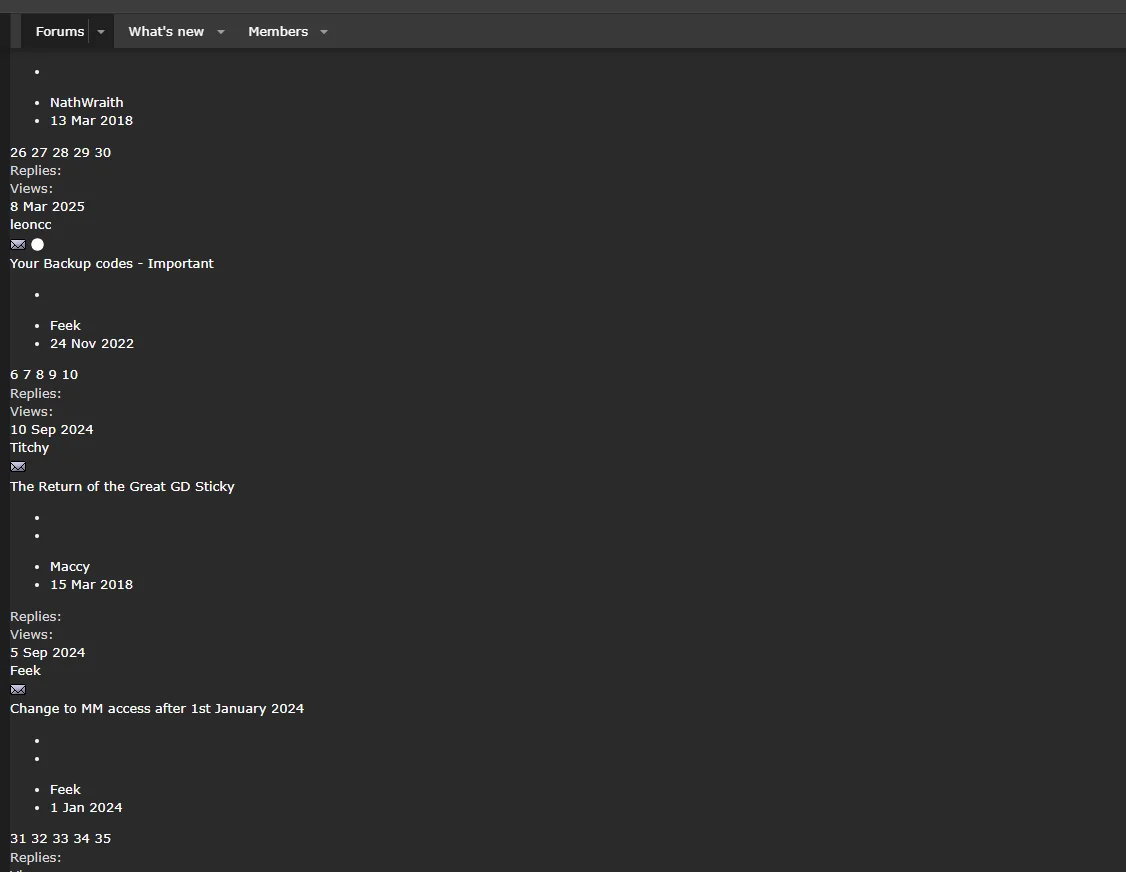Open Change to MM access after 1st January 2024
The height and width of the screenshot is (872, 1126).
point(157,708)
